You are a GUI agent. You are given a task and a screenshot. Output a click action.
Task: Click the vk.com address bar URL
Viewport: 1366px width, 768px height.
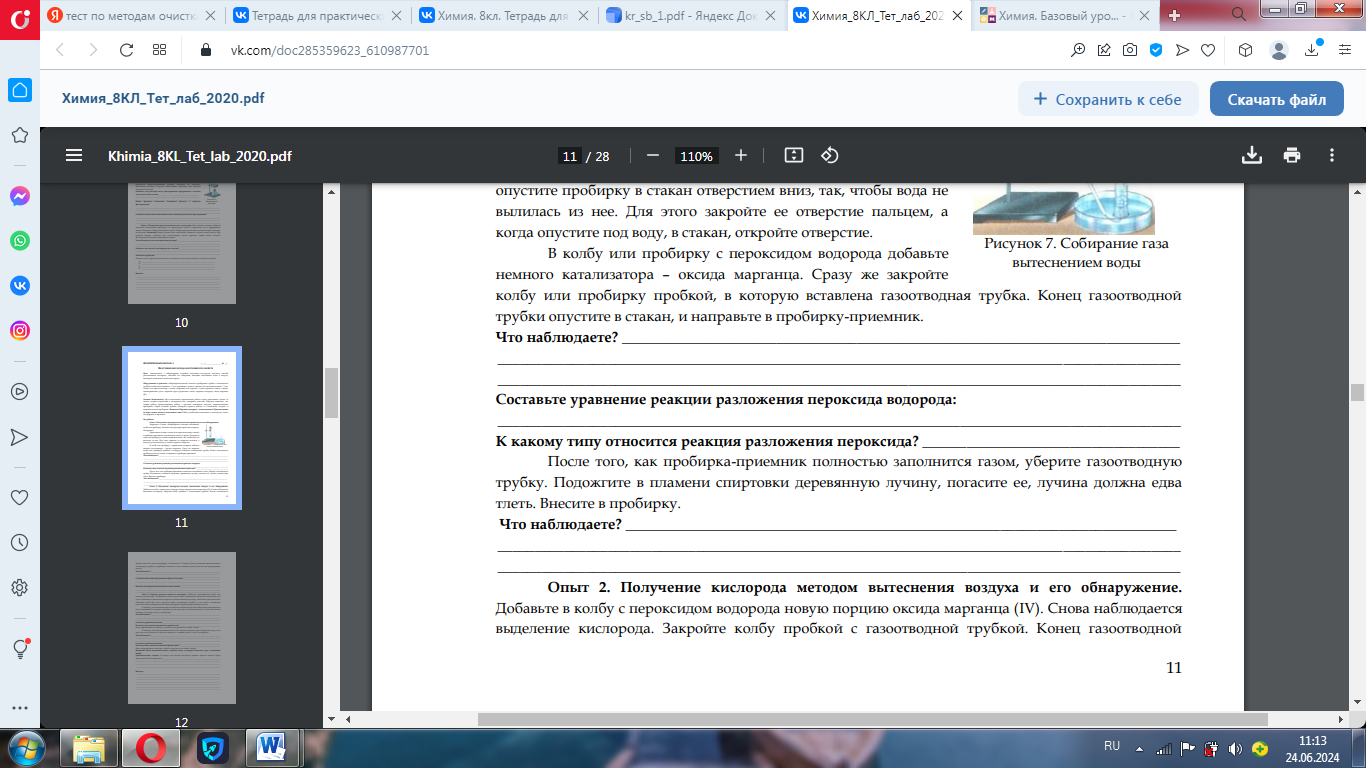tap(330, 50)
